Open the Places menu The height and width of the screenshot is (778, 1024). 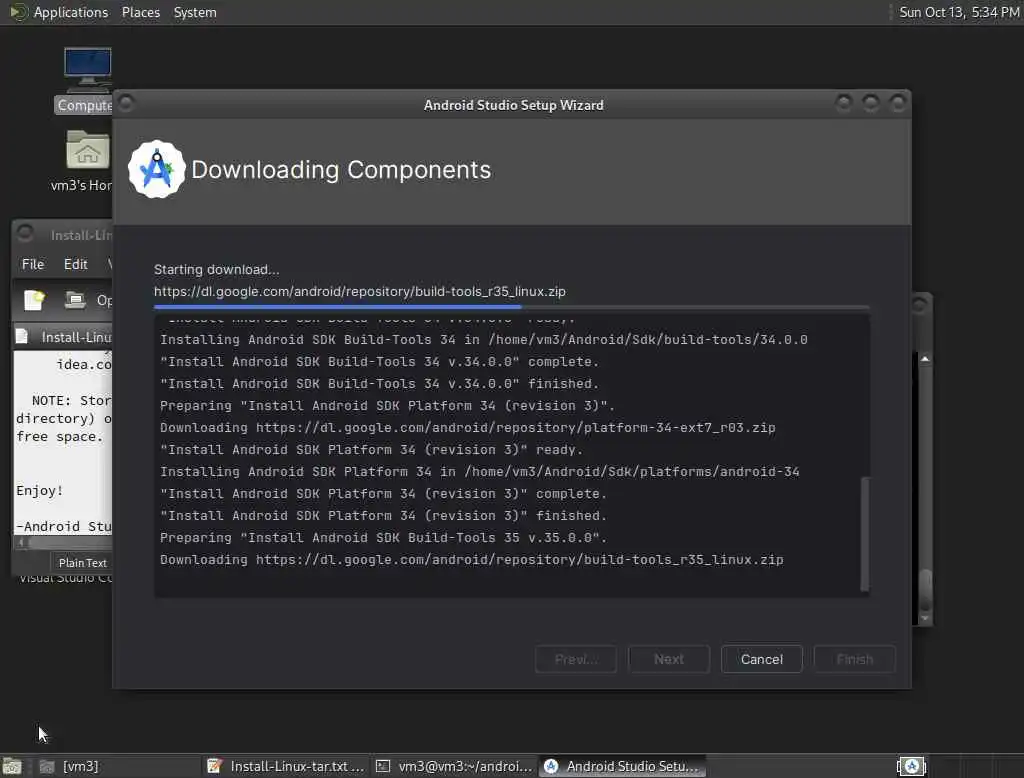140,12
